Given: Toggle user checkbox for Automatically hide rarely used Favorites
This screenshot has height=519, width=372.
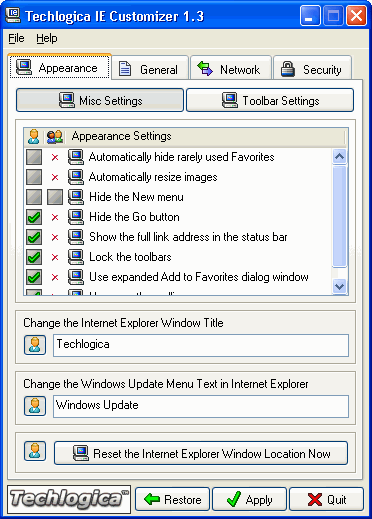Looking at the screenshot, I should pyautogui.click(x=34, y=157).
